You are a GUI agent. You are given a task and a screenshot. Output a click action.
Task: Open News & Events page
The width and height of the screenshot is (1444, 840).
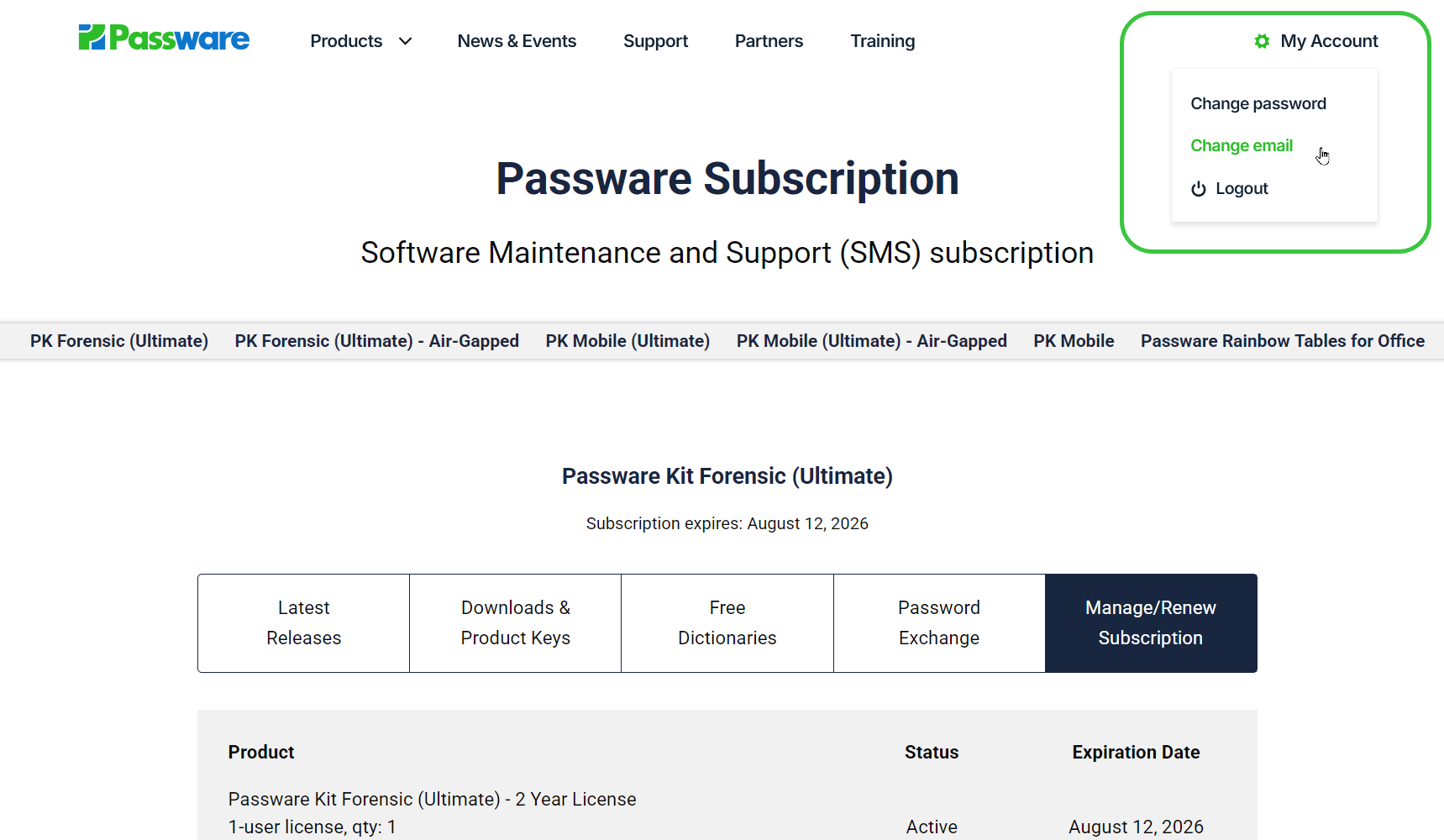(517, 41)
